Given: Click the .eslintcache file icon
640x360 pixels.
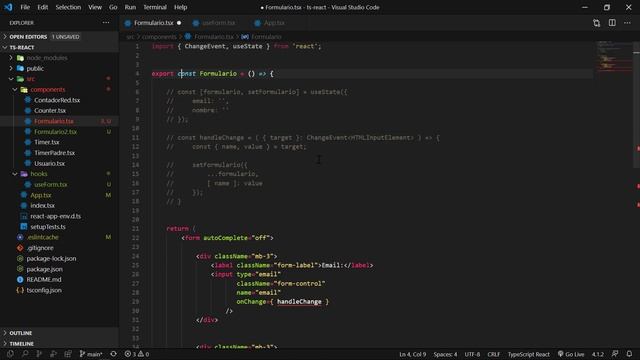Looking at the screenshot, I should pyautogui.click(x=20, y=237).
